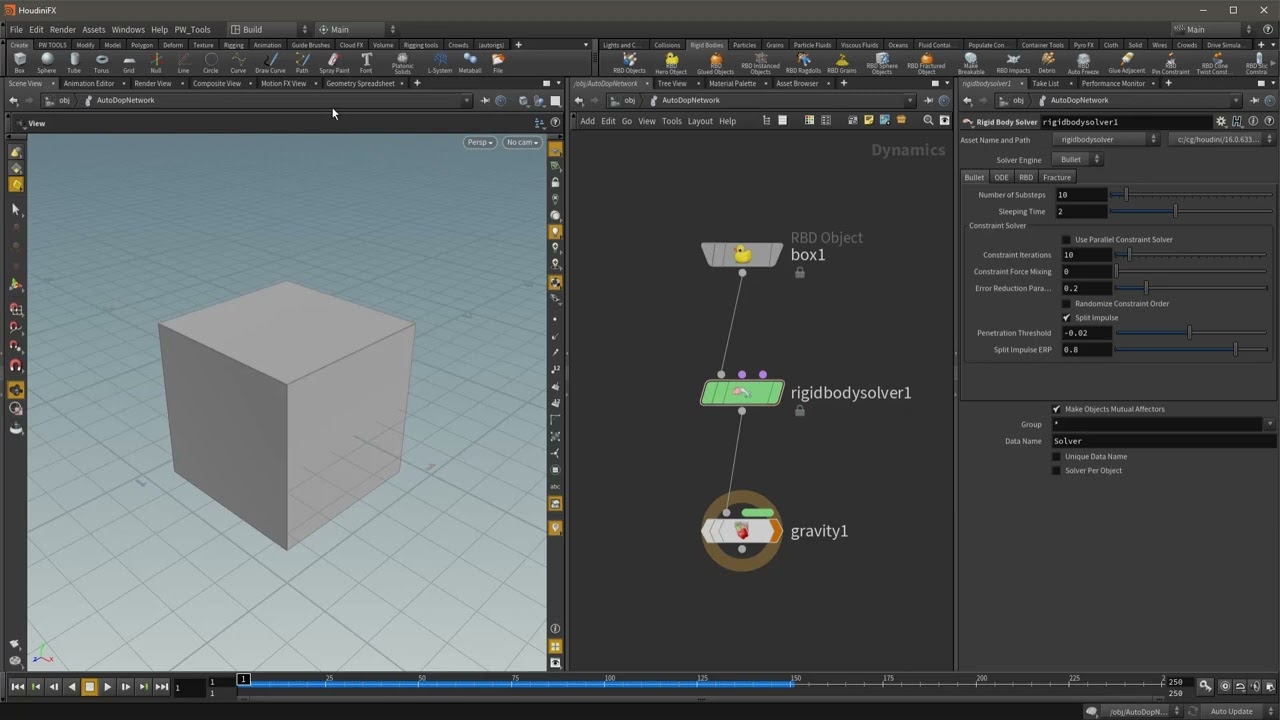Image resolution: width=1280 pixels, height=720 pixels.
Task: Open the network editor Tools menu
Action: (x=672, y=121)
